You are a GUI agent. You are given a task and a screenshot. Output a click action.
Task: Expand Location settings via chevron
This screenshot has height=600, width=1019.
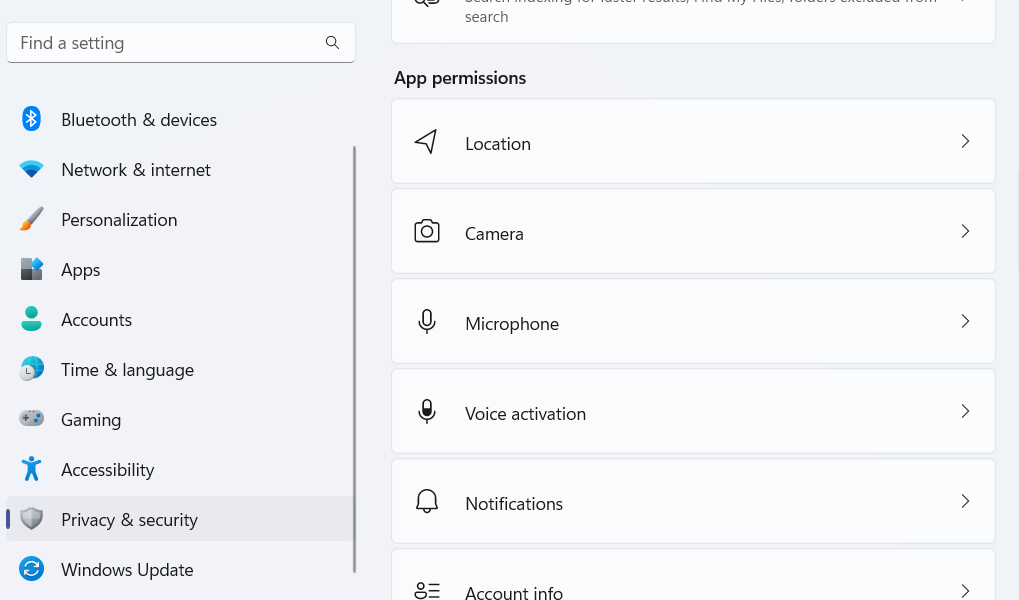pos(965,141)
